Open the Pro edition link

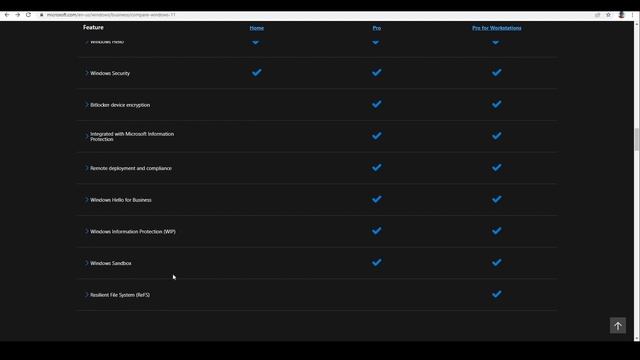376,28
